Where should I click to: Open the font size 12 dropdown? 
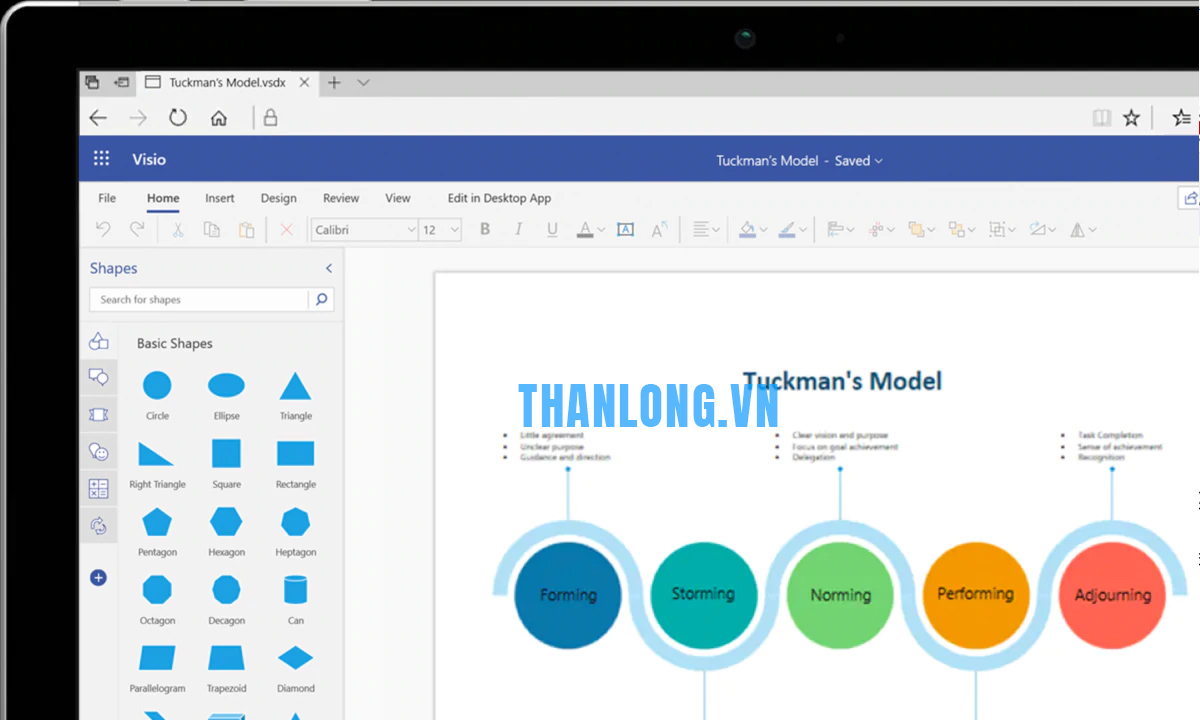pyautogui.click(x=454, y=230)
